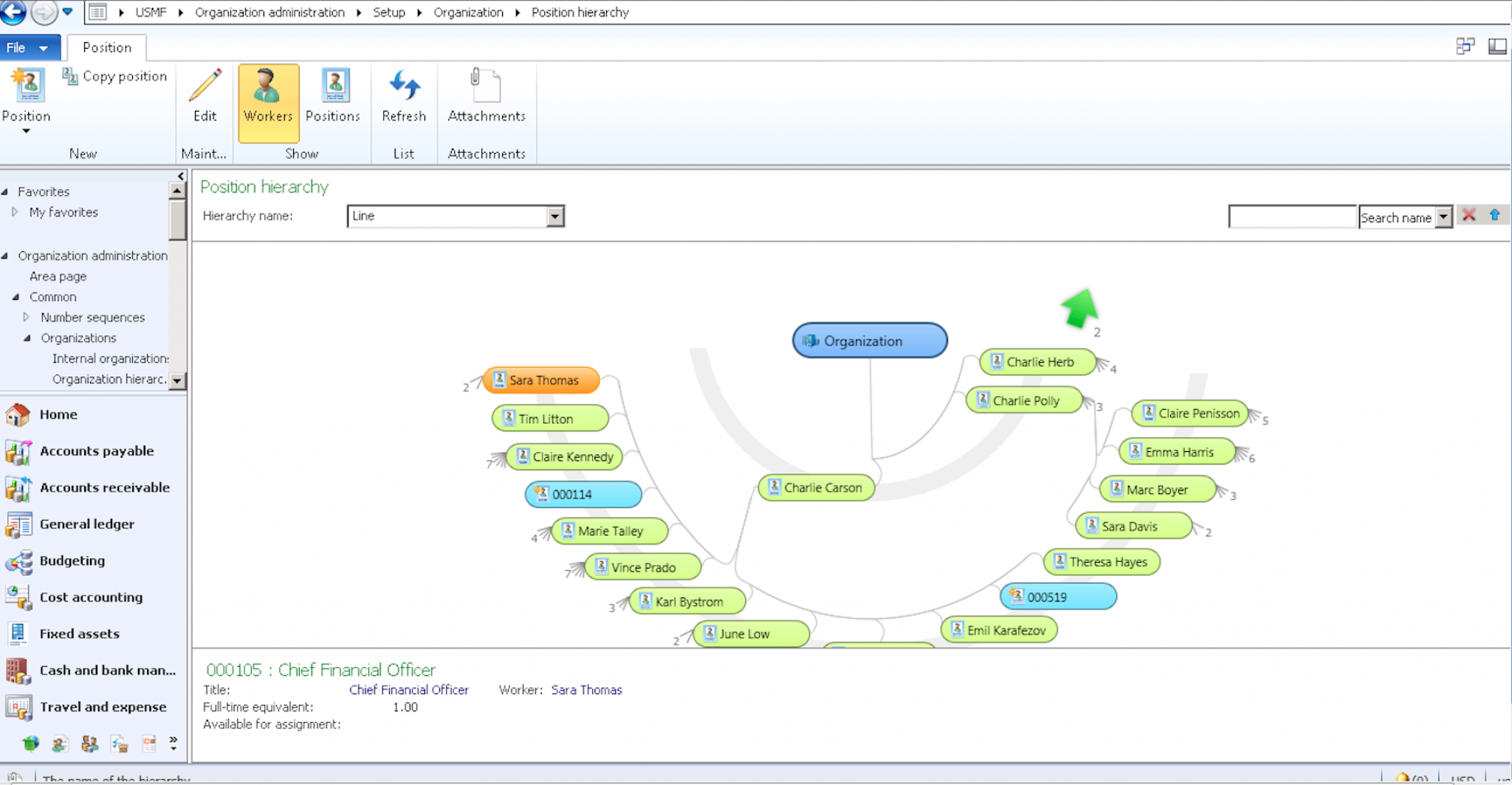Click the blue up arrow next to search
The height and width of the screenshot is (785, 1512).
1494,215
